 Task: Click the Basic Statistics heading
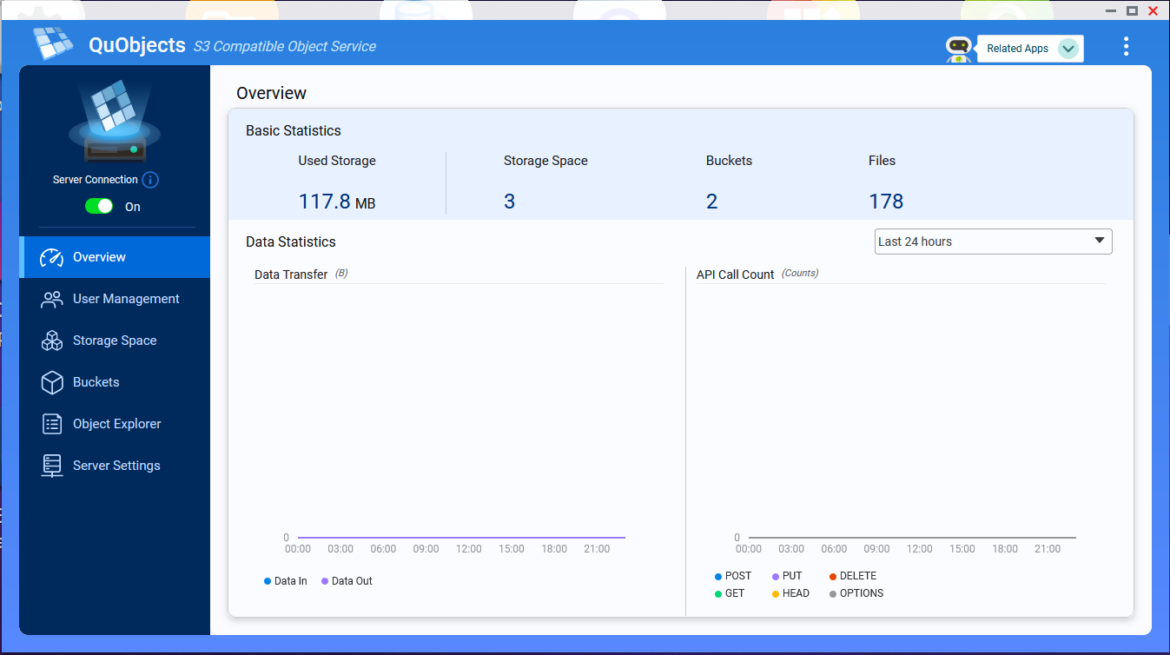(x=293, y=131)
